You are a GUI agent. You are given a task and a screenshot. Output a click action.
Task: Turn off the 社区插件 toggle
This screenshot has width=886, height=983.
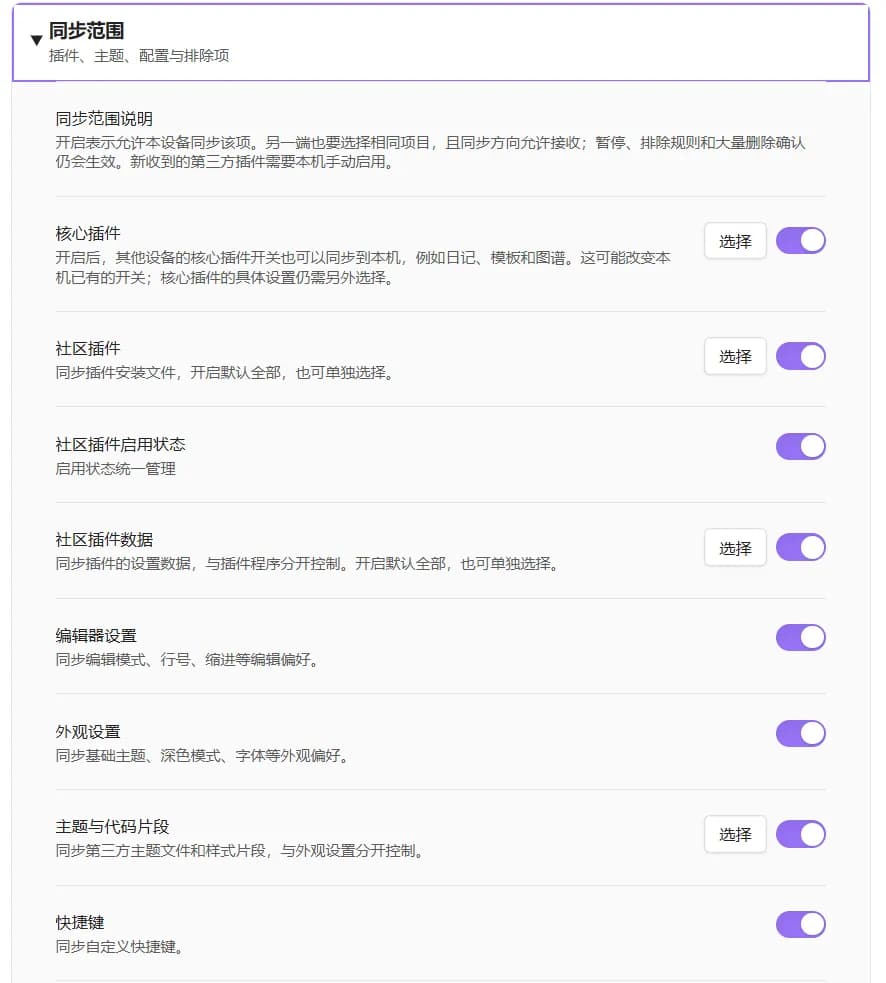(x=801, y=356)
